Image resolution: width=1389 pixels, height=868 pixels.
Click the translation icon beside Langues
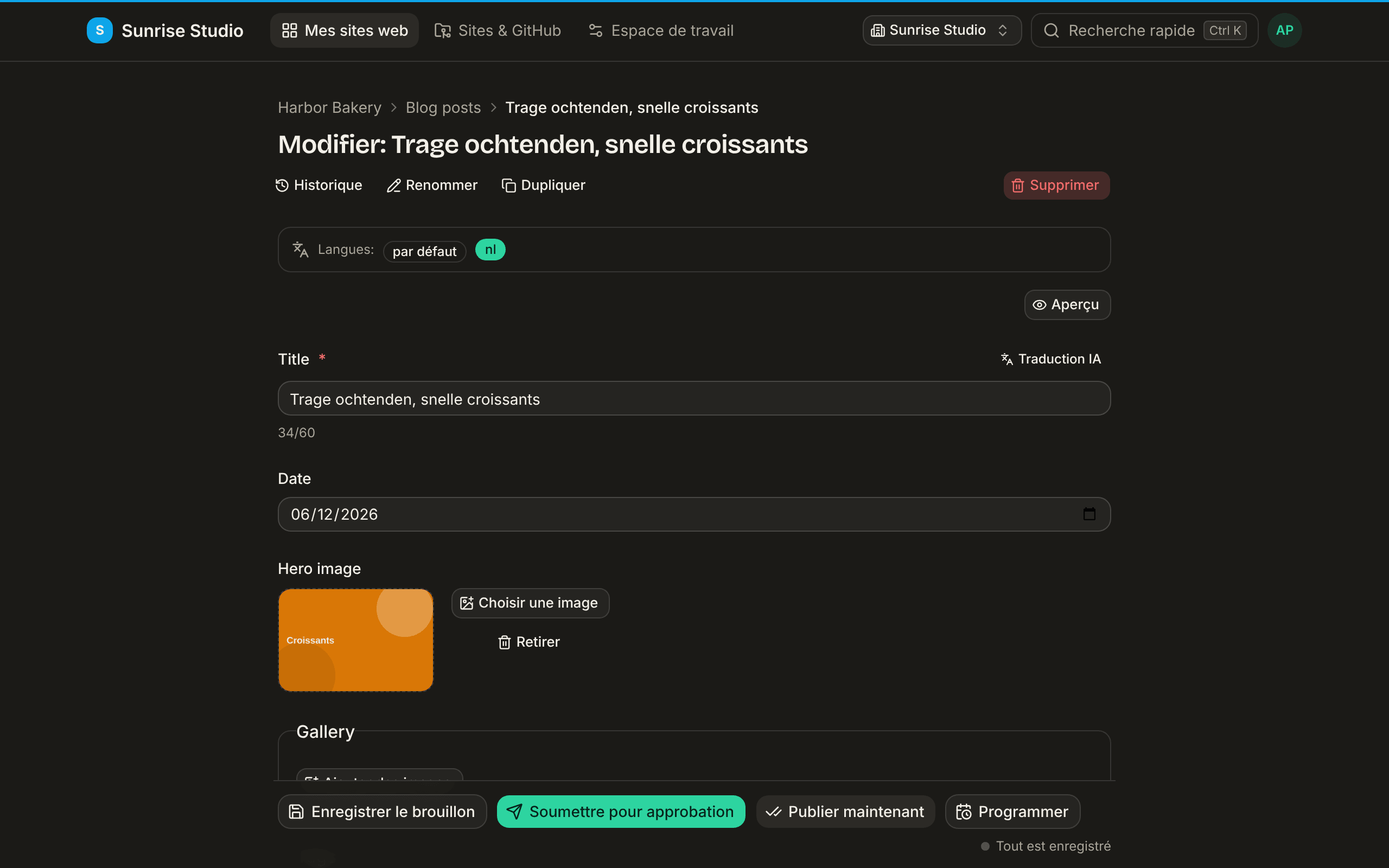300,250
